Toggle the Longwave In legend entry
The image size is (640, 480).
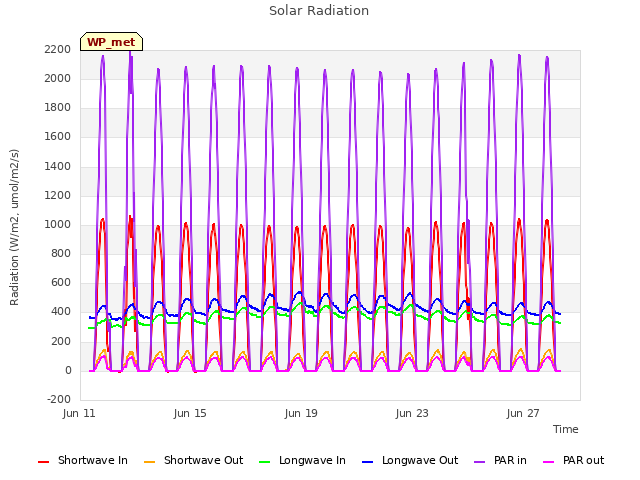point(302,460)
